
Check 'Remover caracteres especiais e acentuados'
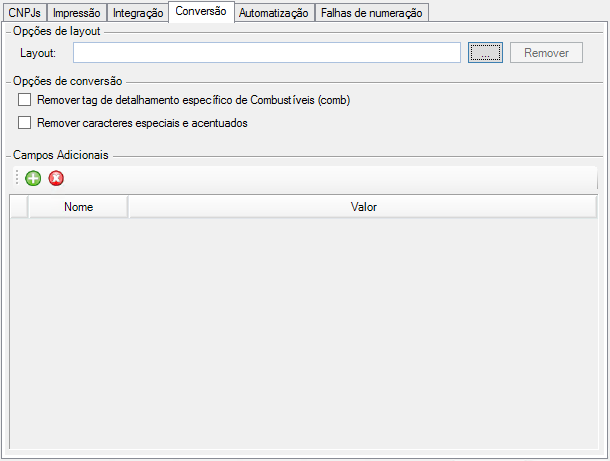click(x=25, y=123)
